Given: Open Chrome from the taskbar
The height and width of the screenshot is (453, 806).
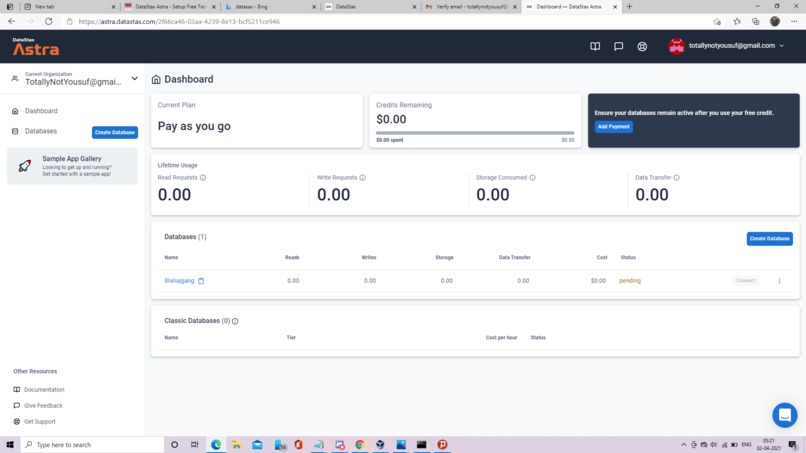Looking at the screenshot, I should point(360,445).
